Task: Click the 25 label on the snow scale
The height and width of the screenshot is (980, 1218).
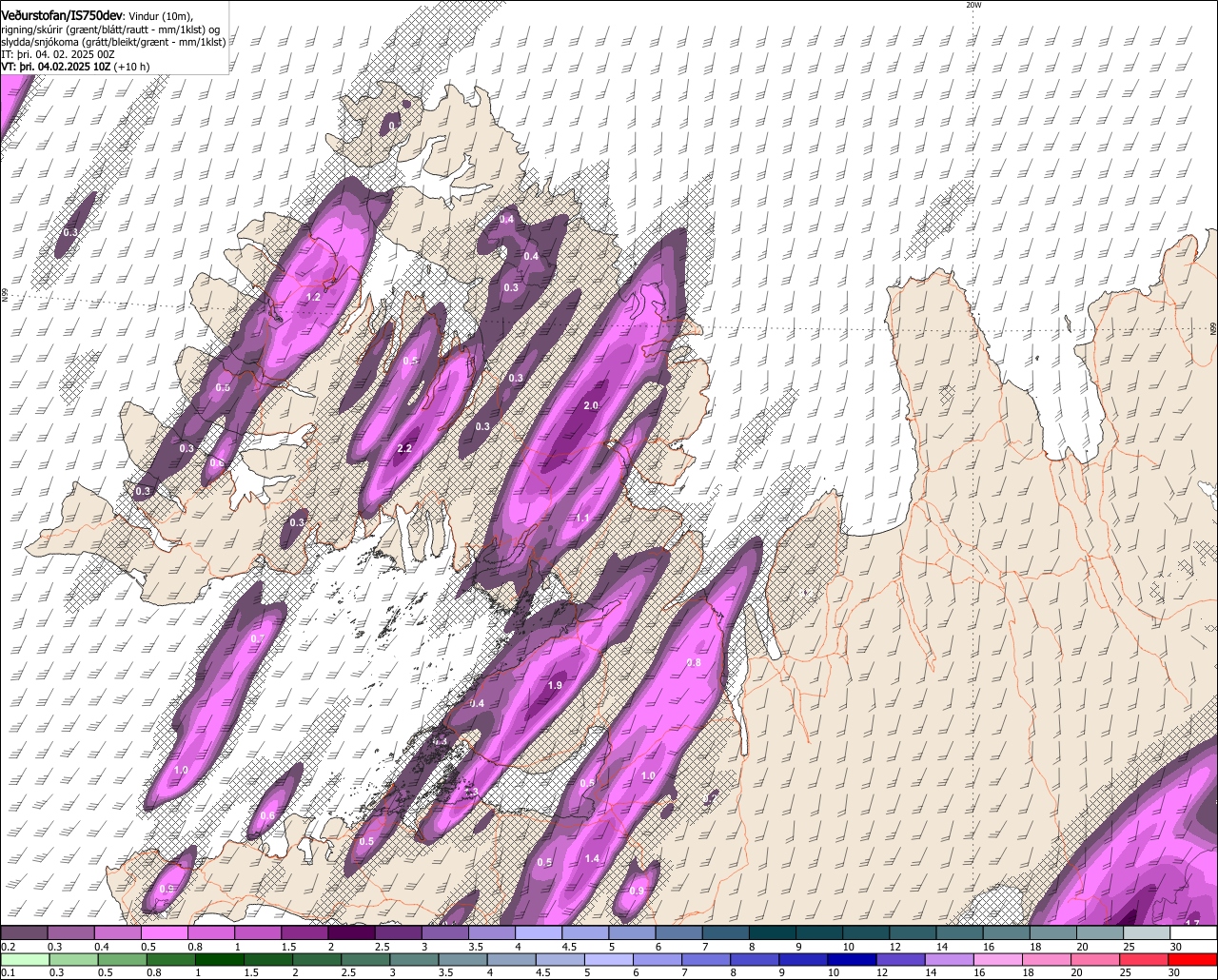Action: 1130,947
